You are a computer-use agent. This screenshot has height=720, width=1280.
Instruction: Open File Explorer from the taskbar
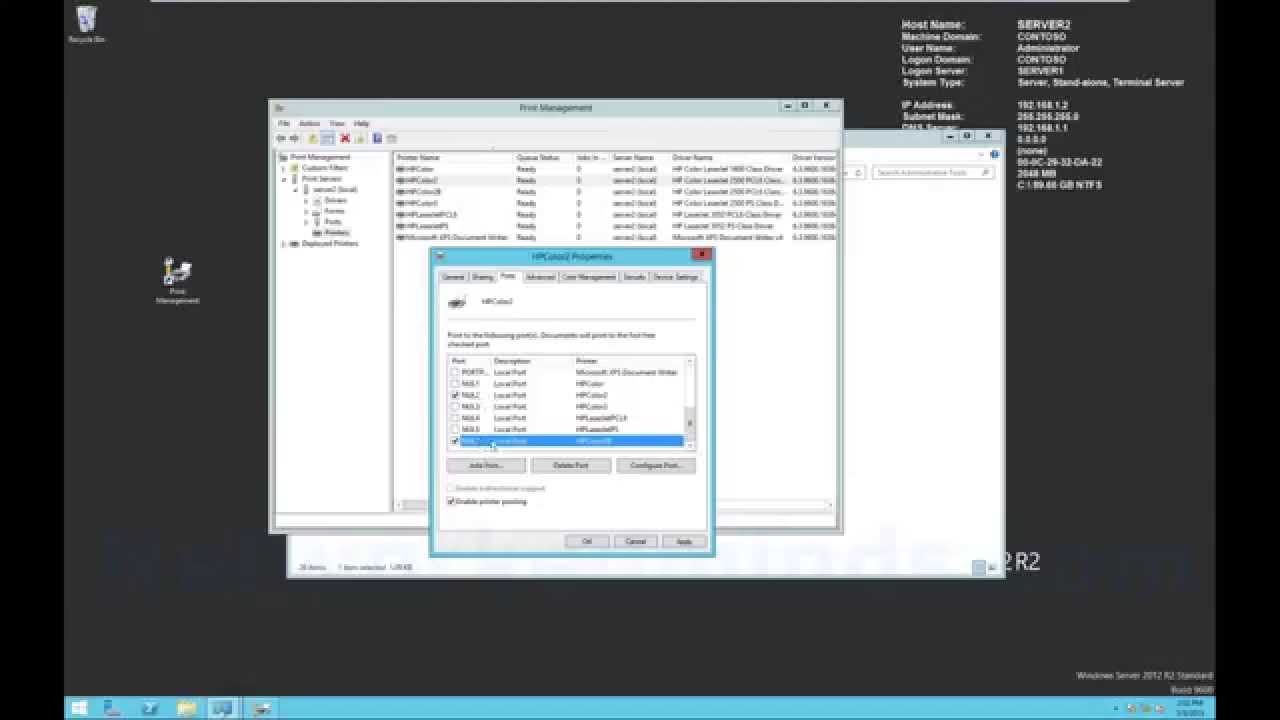186,708
